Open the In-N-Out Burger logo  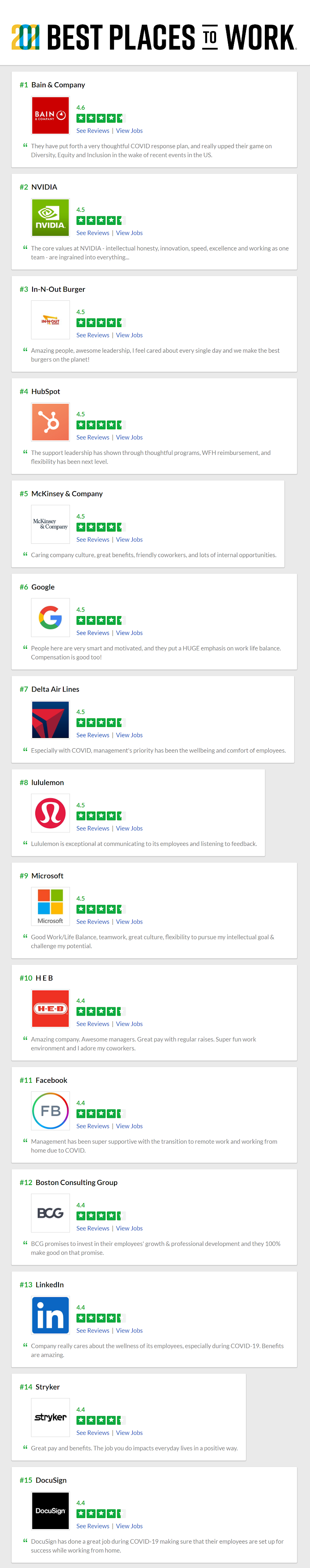coord(50,320)
